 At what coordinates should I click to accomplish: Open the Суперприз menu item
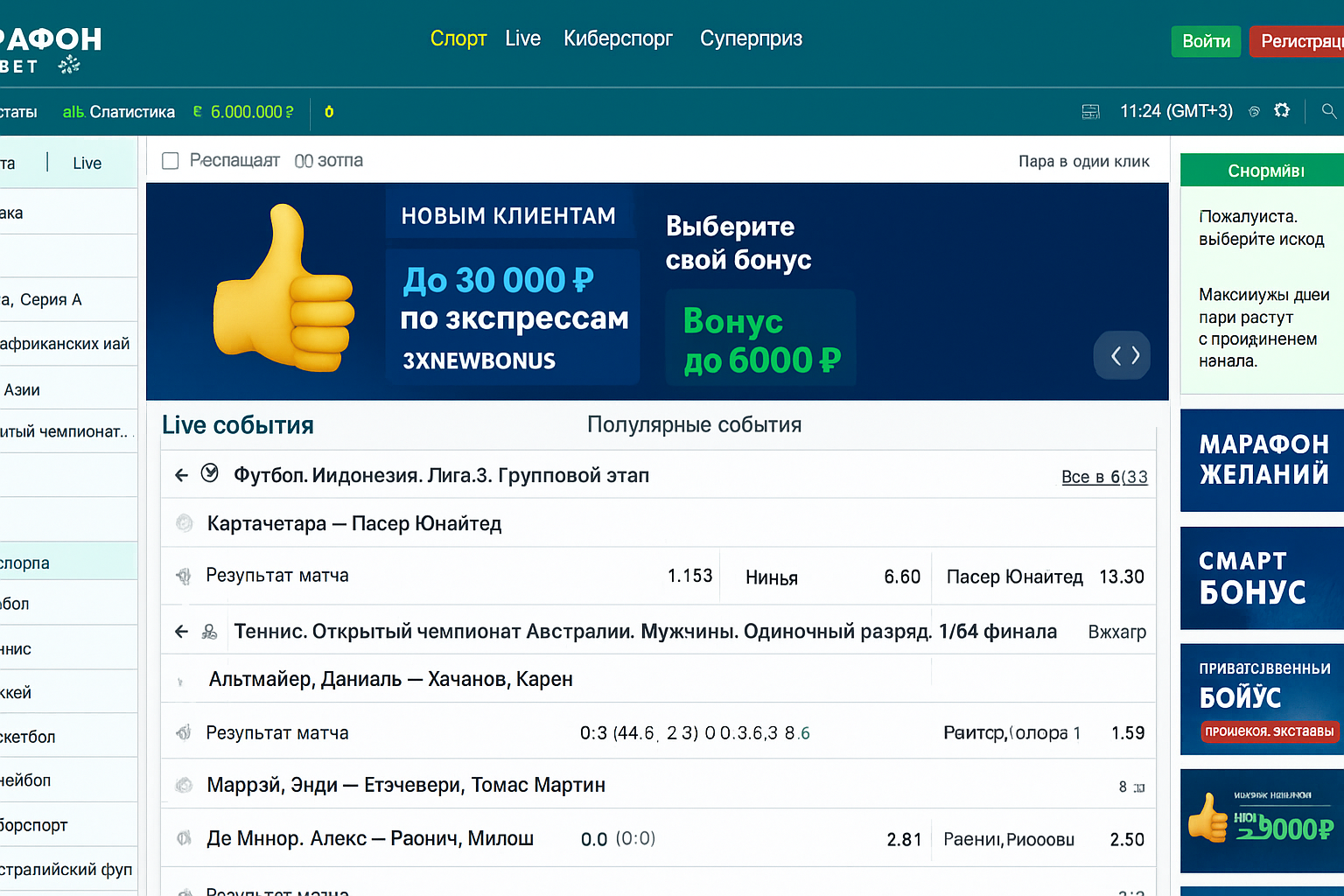(x=751, y=38)
